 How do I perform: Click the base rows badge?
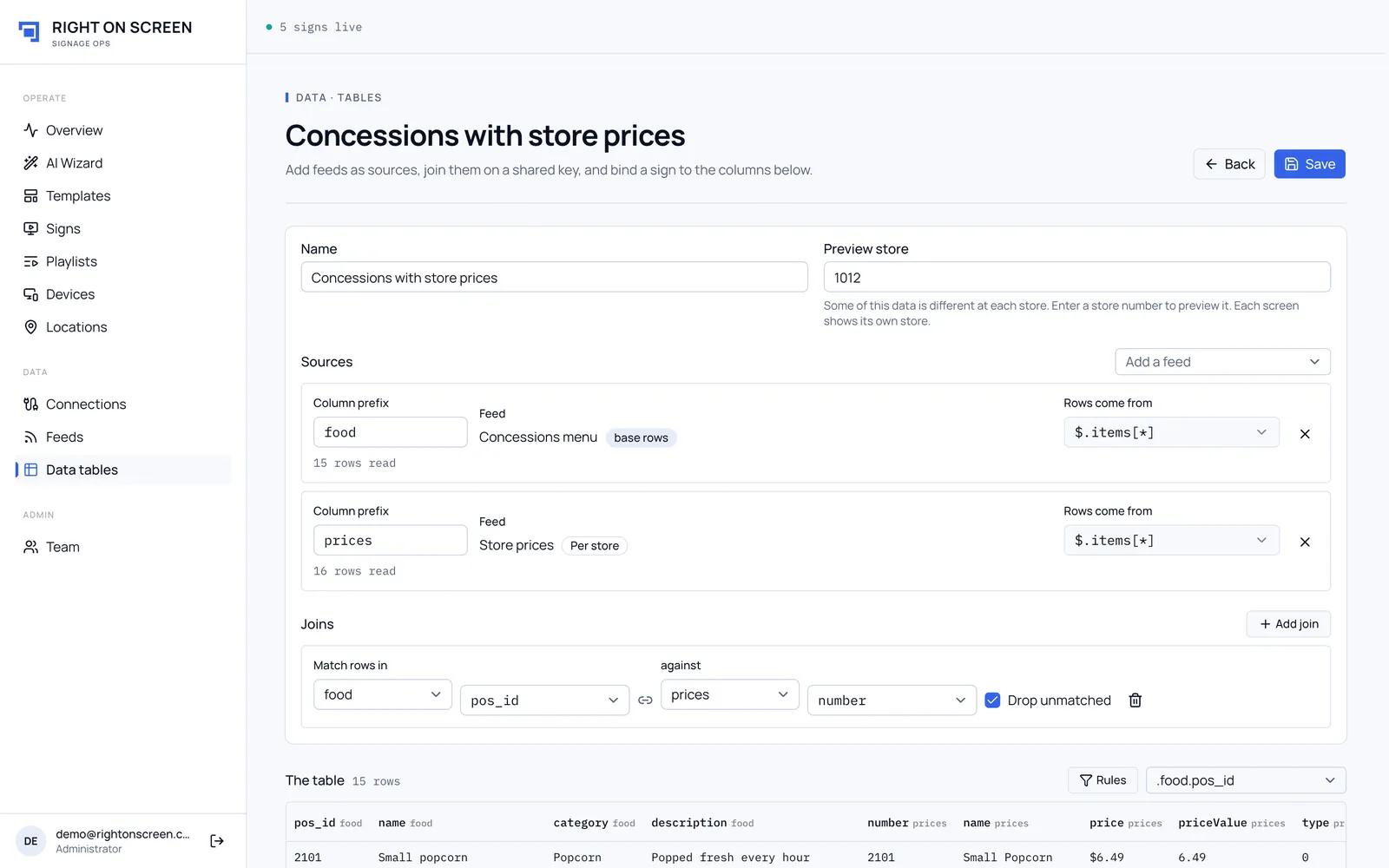[x=641, y=437]
